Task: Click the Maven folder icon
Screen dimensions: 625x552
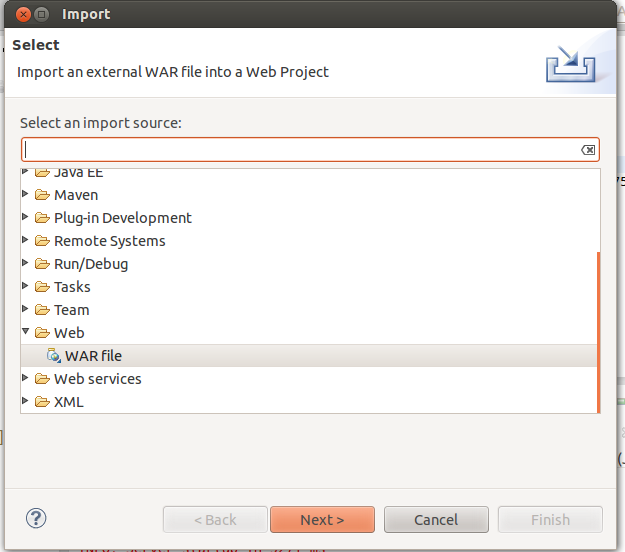Action: click(x=42, y=195)
